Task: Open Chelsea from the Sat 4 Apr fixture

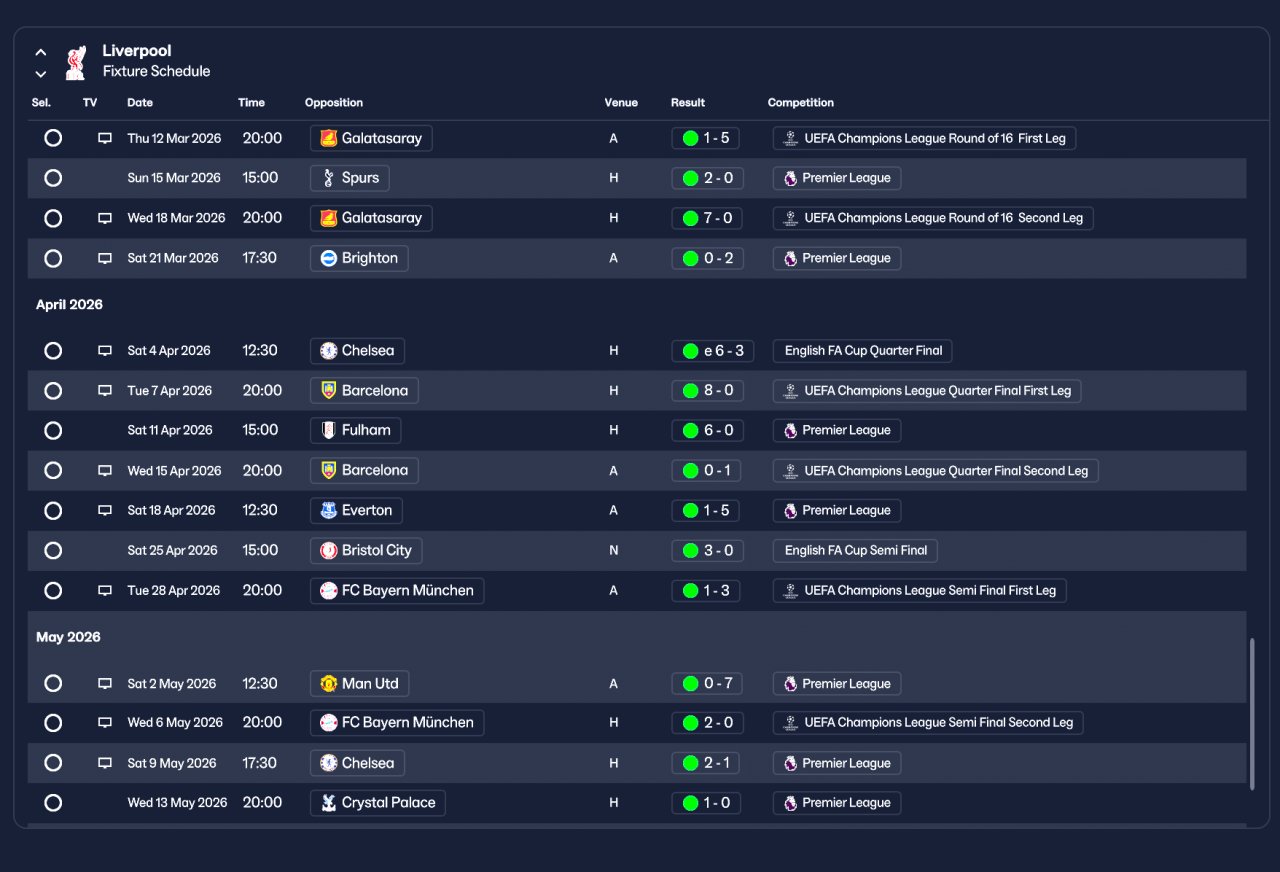Action: point(357,351)
